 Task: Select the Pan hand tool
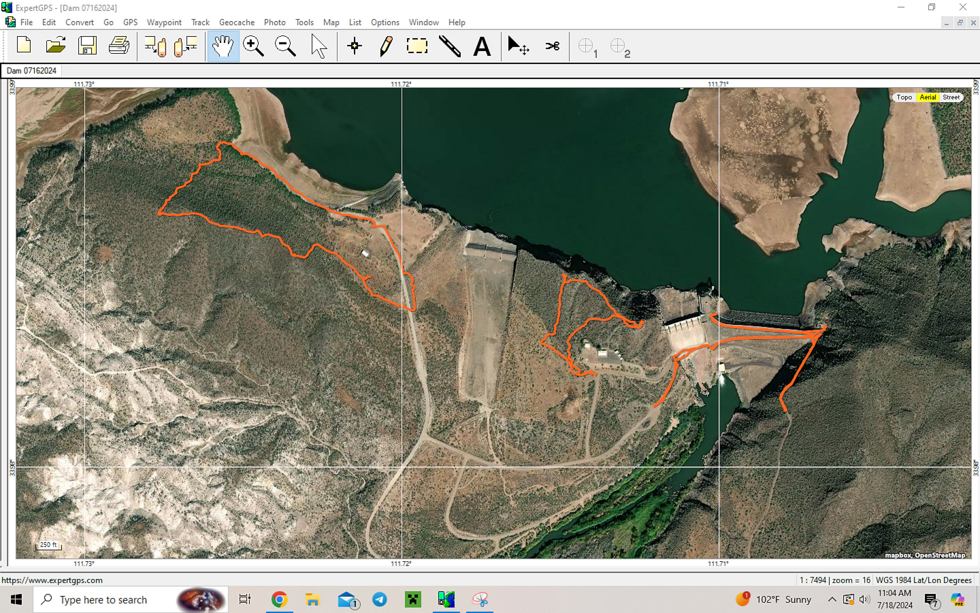tap(223, 46)
